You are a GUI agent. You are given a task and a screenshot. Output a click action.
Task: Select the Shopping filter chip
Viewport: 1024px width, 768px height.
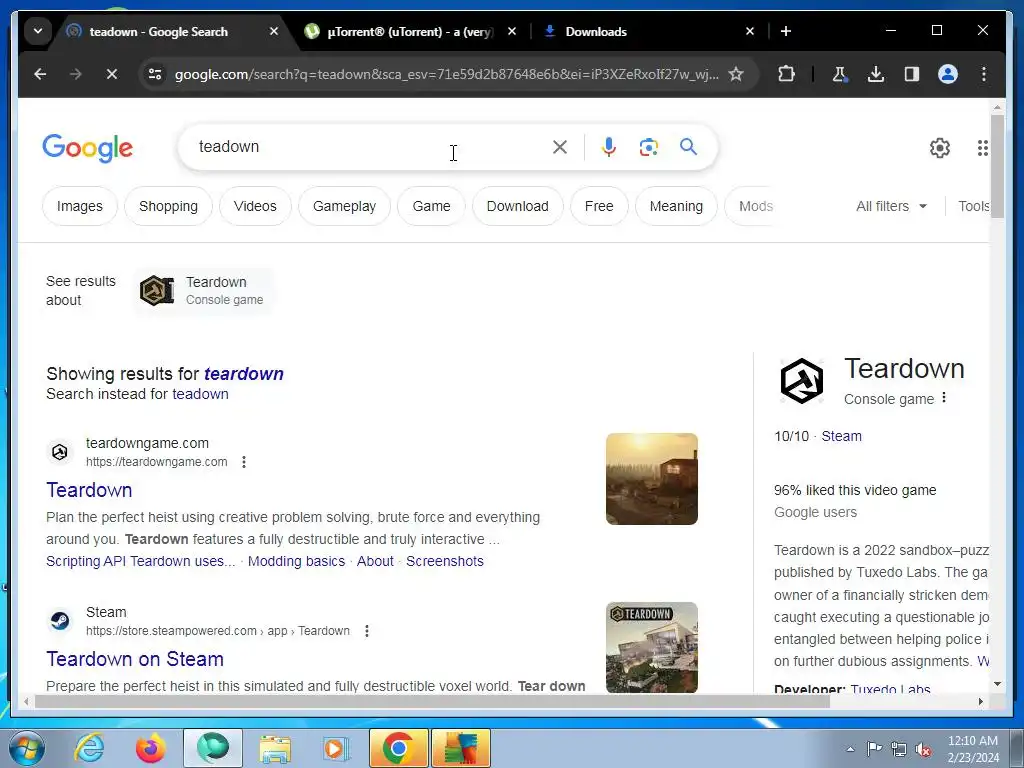coord(168,206)
